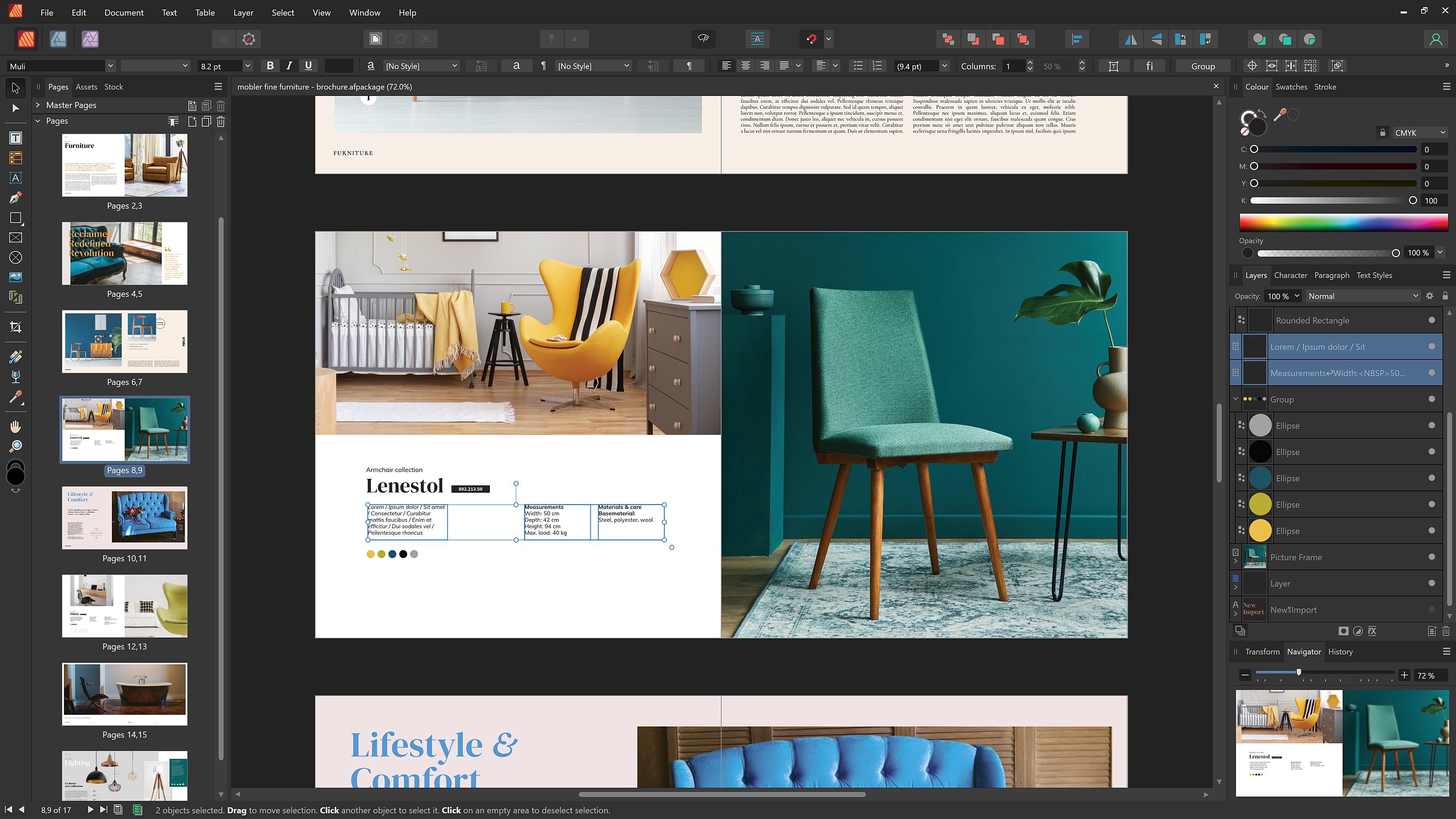Screen dimensions: 1456x819
Task: Select the Pages 10,11 thumbnail
Action: 124,518
